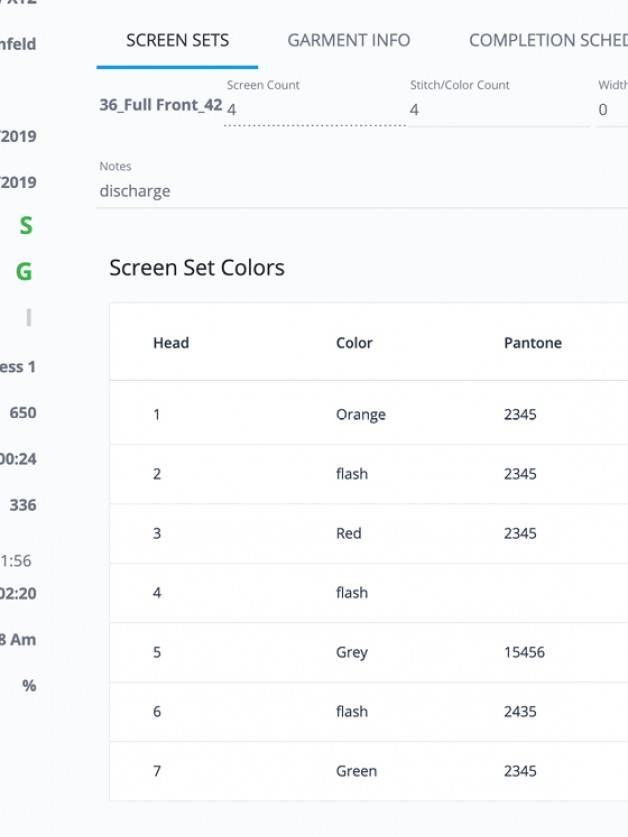Select flash in head 6 row
The image size is (628, 837).
(x=352, y=712)
